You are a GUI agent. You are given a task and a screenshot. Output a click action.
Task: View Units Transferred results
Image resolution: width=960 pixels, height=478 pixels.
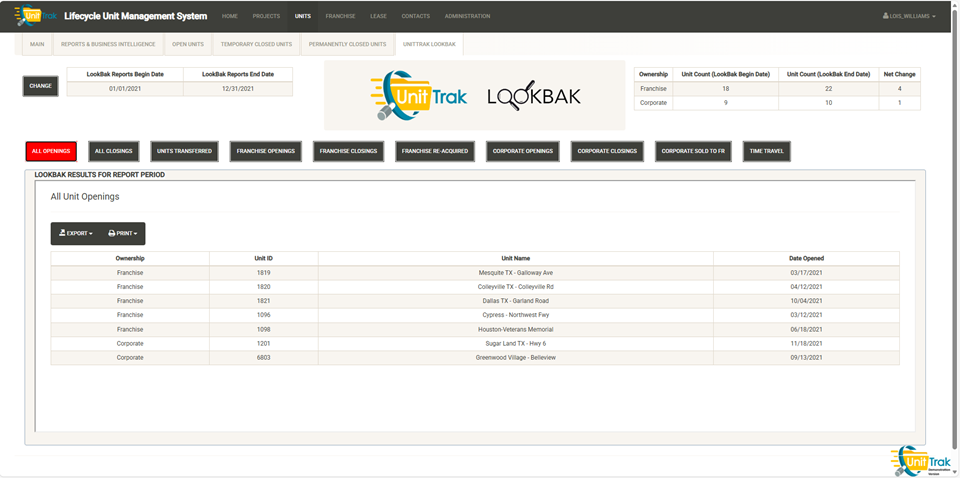pos(184,151)
